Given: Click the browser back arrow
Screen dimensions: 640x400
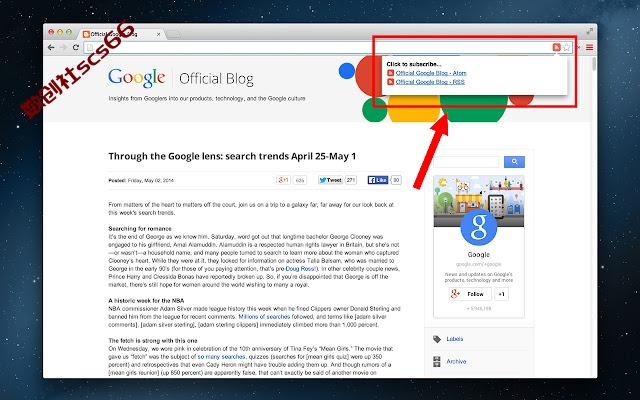Looking at the screenshot, I should coord(51,47).
